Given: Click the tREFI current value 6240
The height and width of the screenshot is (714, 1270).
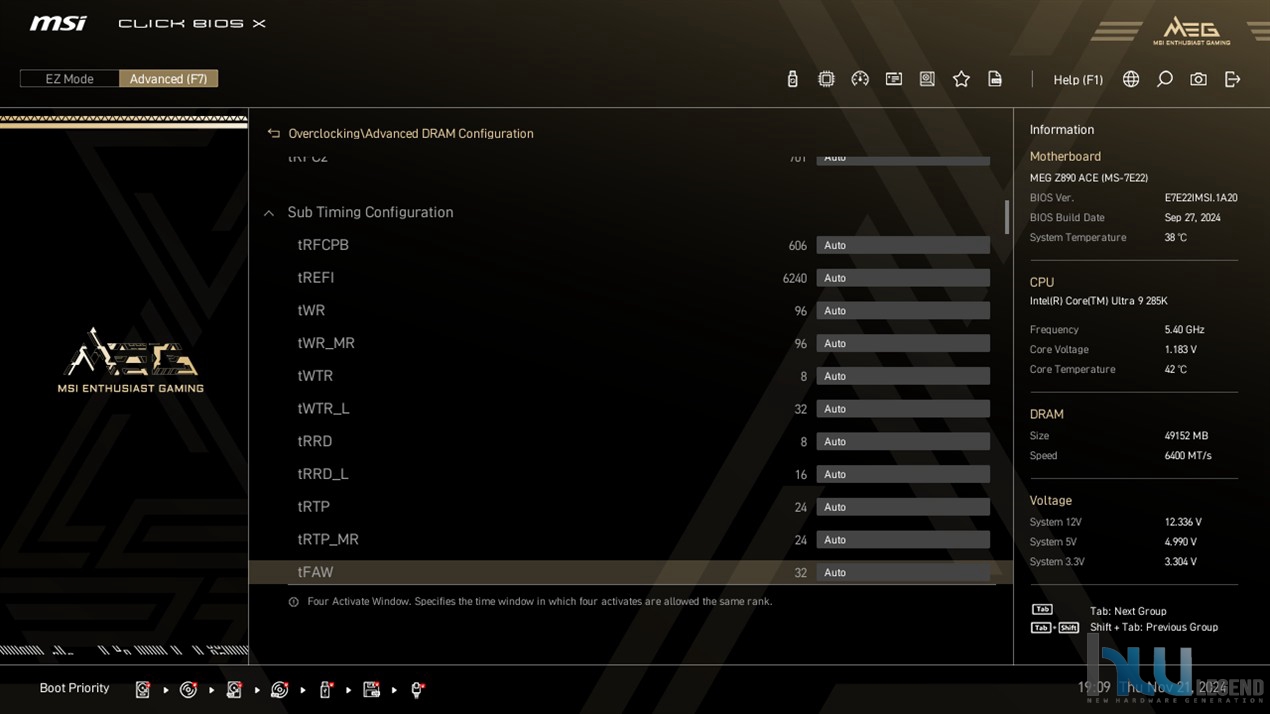Looking at the screenshot, I should coord(794,278).
